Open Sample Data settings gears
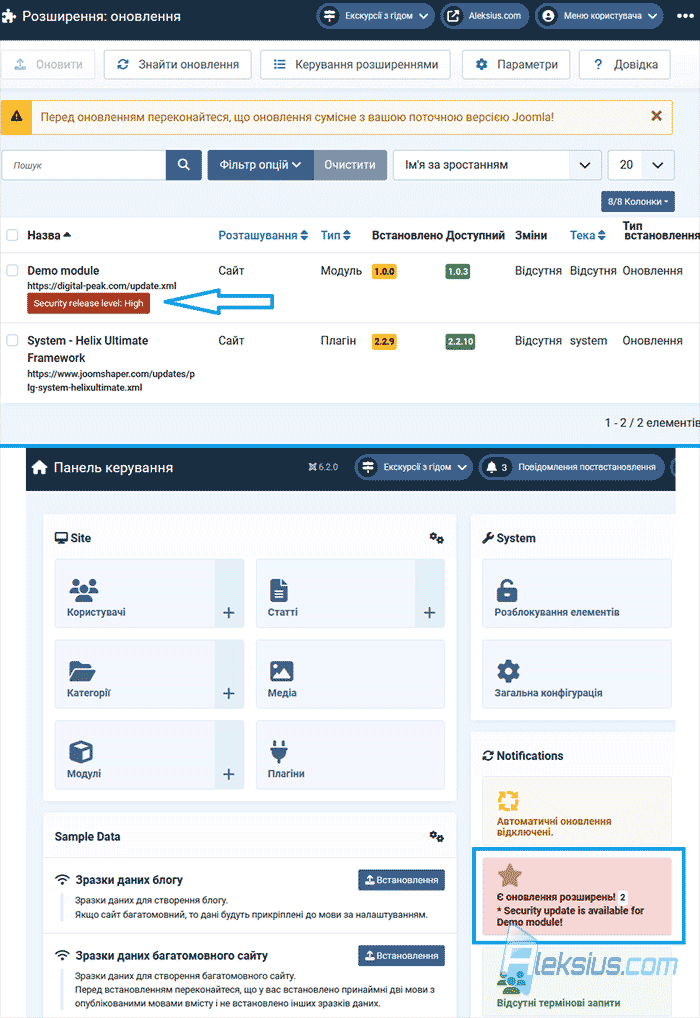The width and height of the screenshot is (700, 1018). tap(436, 836)
